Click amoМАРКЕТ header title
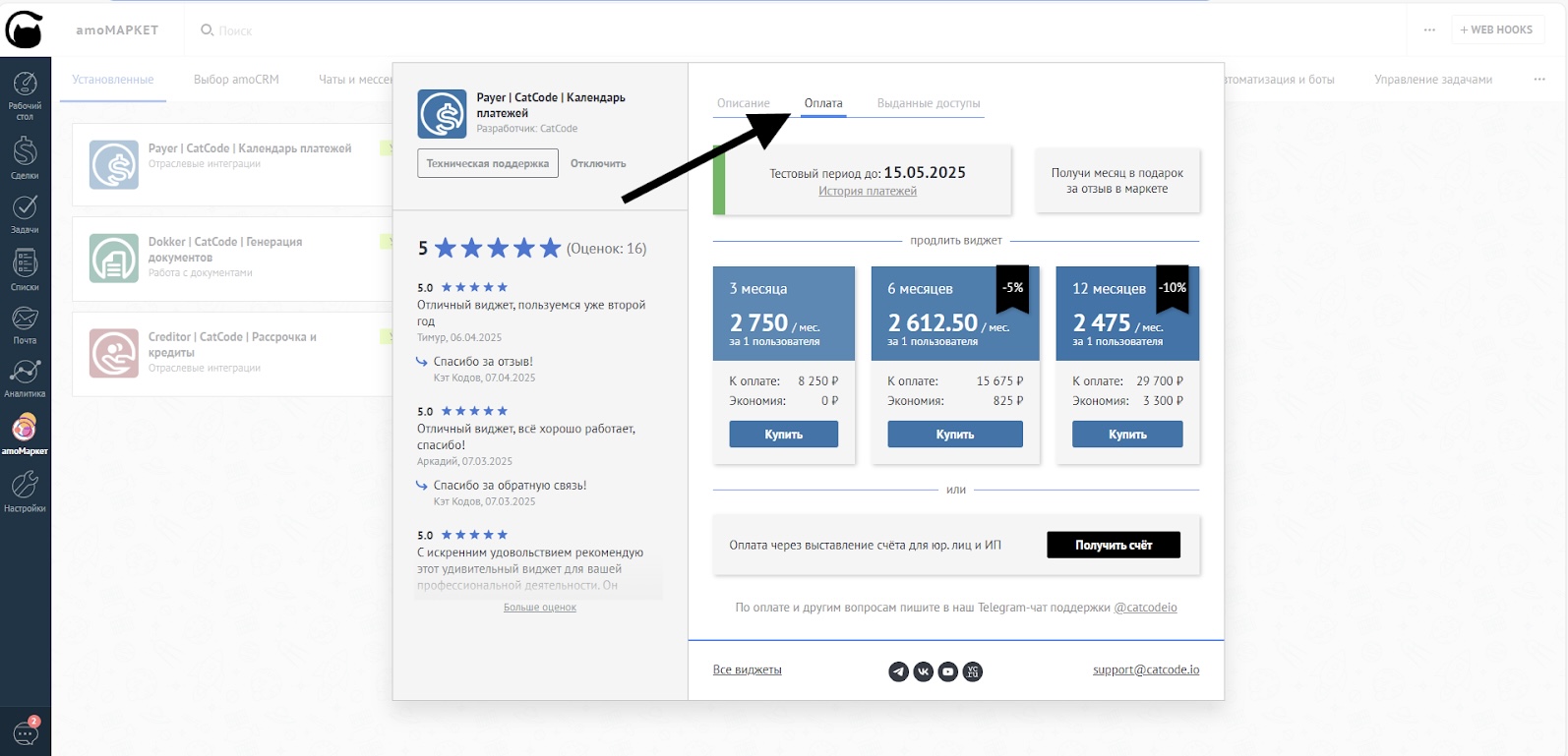This screenshot has height=756, width=1568. [x=117, y=30]
